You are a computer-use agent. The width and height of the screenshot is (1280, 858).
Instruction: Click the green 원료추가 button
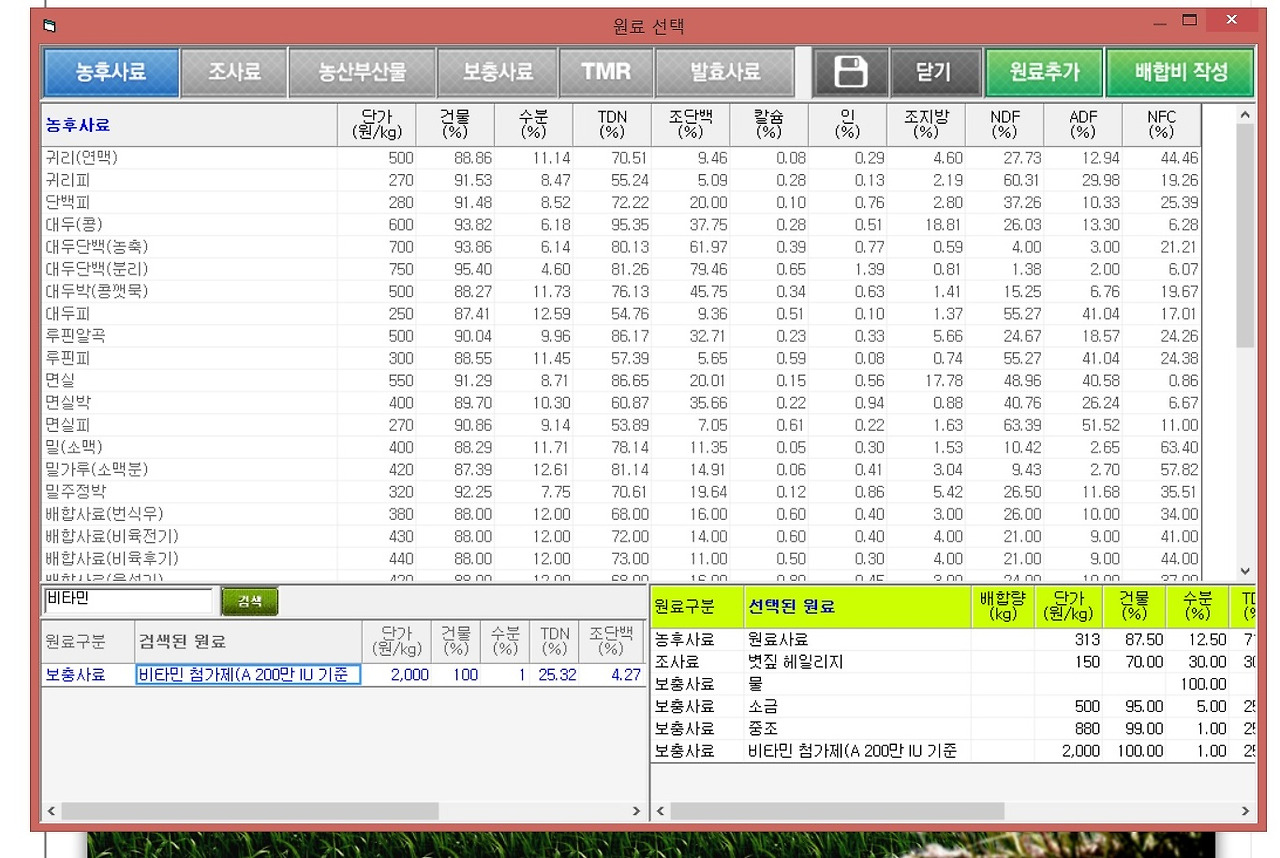pos(1044,72)
